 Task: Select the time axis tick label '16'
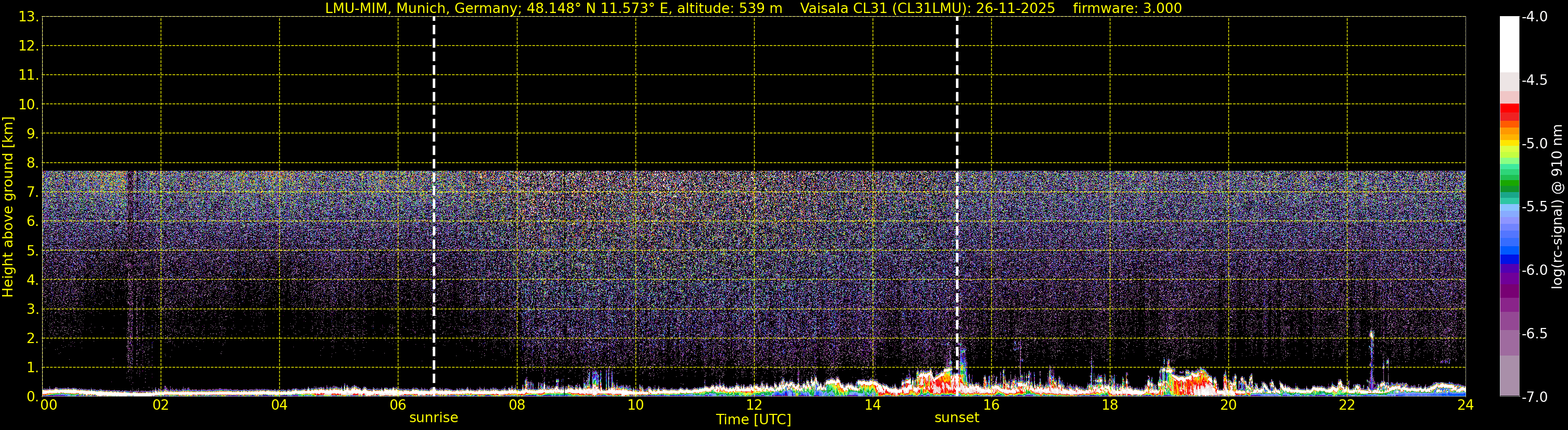(x=992, y=405)
